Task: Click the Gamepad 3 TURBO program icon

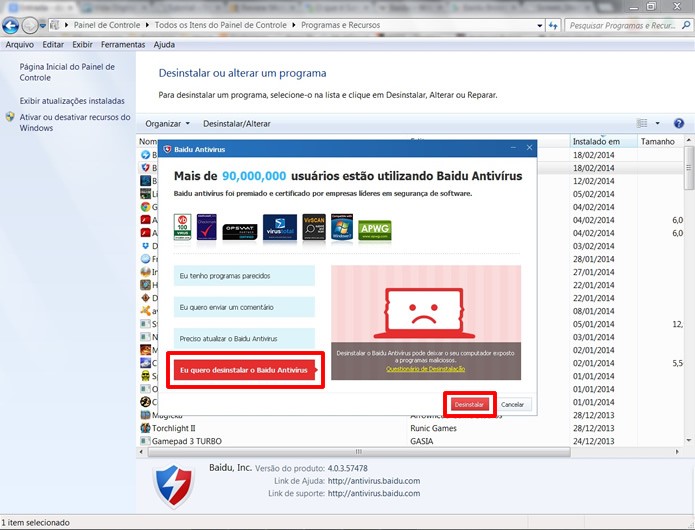Action: point(145,441)
